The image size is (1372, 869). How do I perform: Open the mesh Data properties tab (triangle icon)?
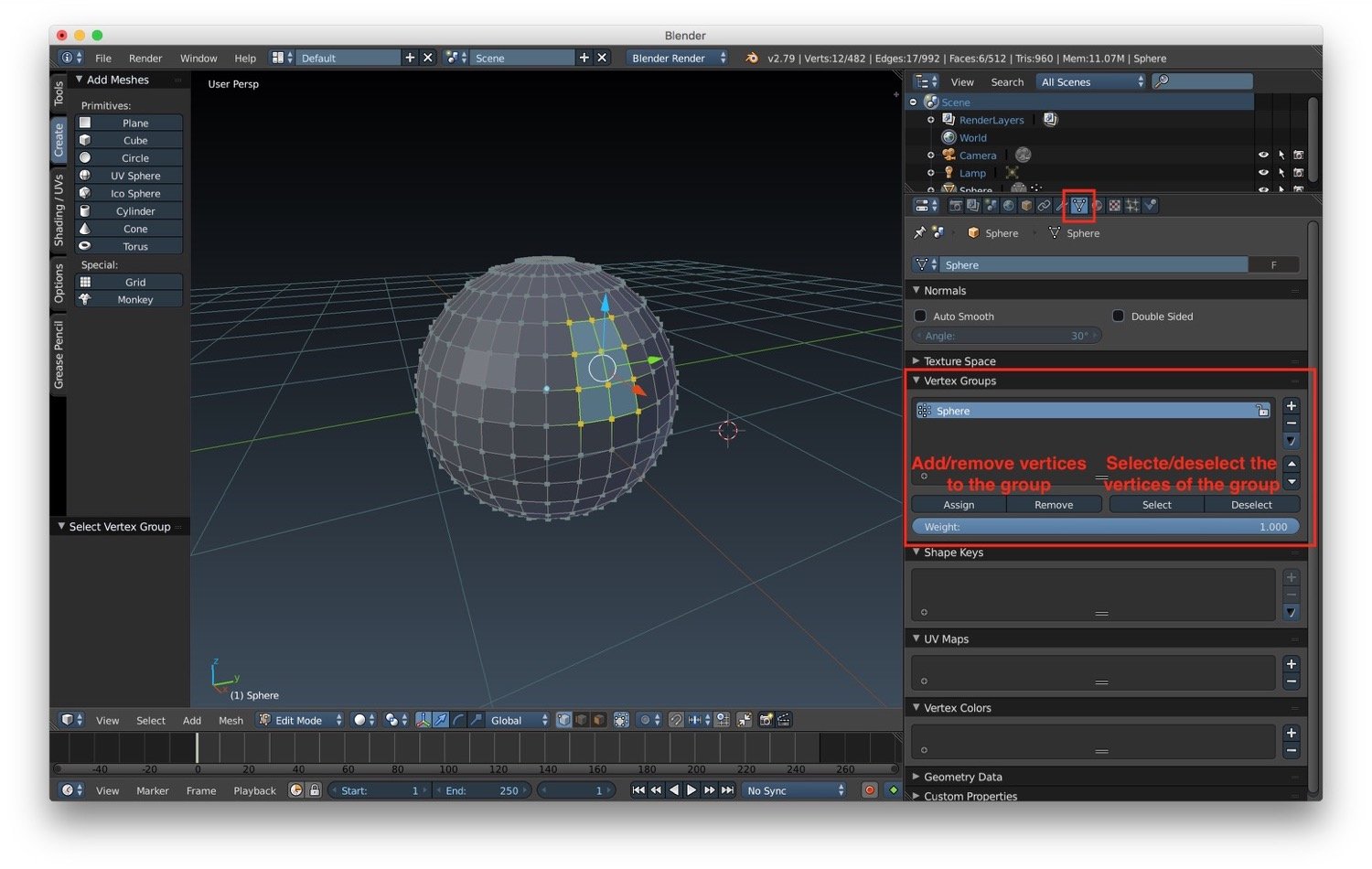pos(1078,206)
